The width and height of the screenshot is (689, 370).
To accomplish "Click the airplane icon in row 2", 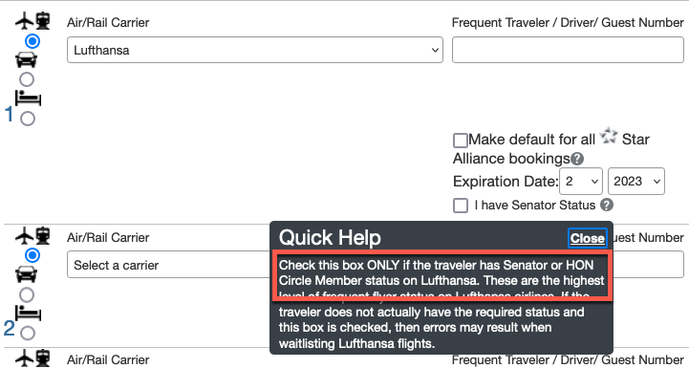I will [24, 236].
